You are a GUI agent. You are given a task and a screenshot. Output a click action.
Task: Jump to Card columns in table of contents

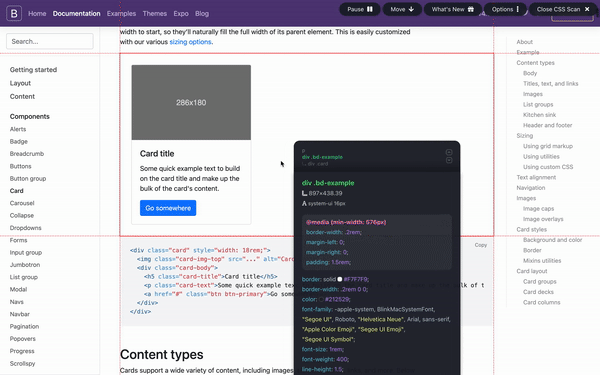541,302
